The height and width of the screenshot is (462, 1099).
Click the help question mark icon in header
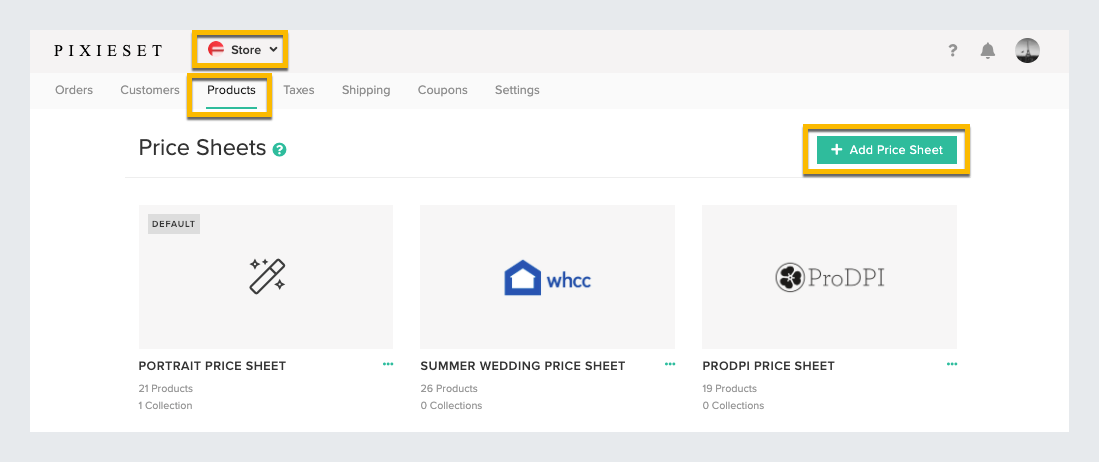point(953,50)
